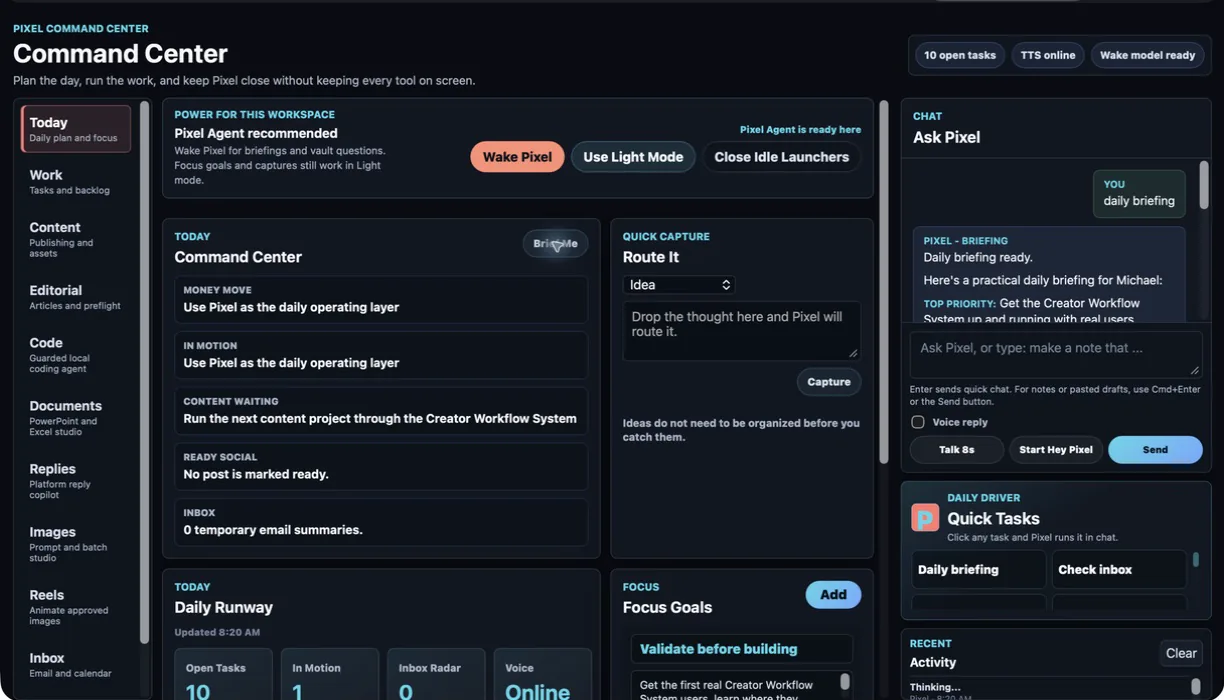Image resolution: width=1224 pixels, height=700 pixels.
Task: Open the Replies platform reply copilot
Action: pos(76,481)
